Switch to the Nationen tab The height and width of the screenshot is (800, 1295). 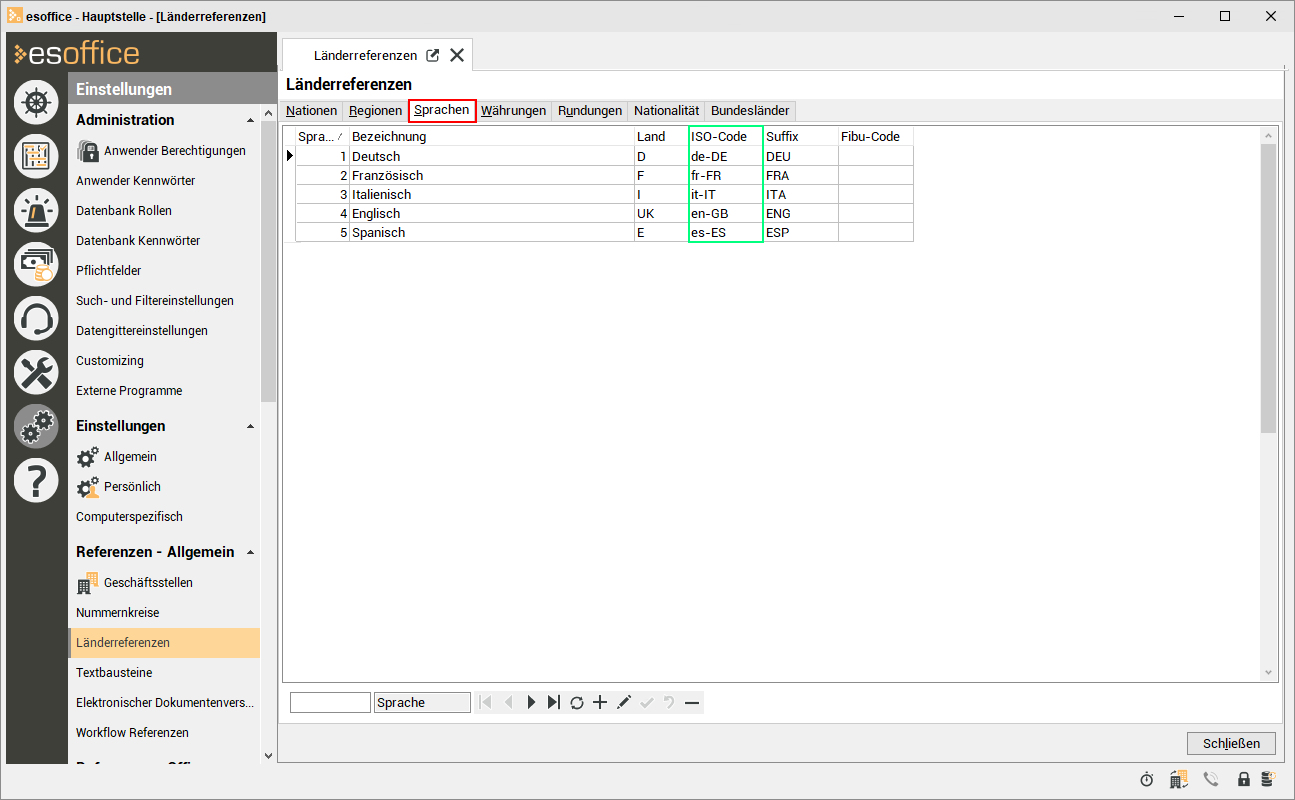(x=311, y=111)
